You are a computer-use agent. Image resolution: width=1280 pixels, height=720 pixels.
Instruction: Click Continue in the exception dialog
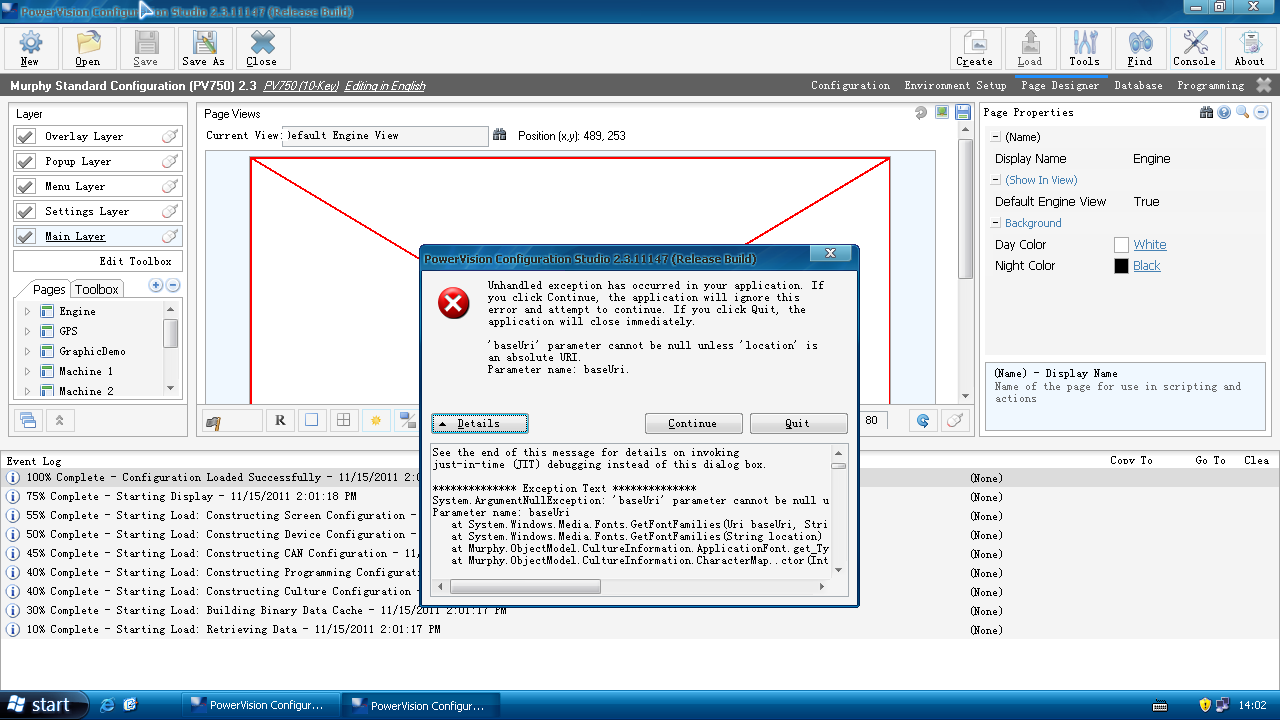tap(693, 423)
